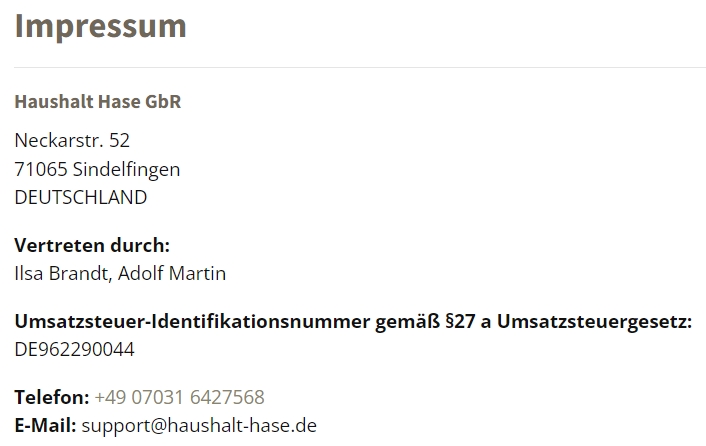The height and width of the screenshot is (446, 706).
Task: Click the DEUTSCHLAND country text
Action: click(81, 198)
